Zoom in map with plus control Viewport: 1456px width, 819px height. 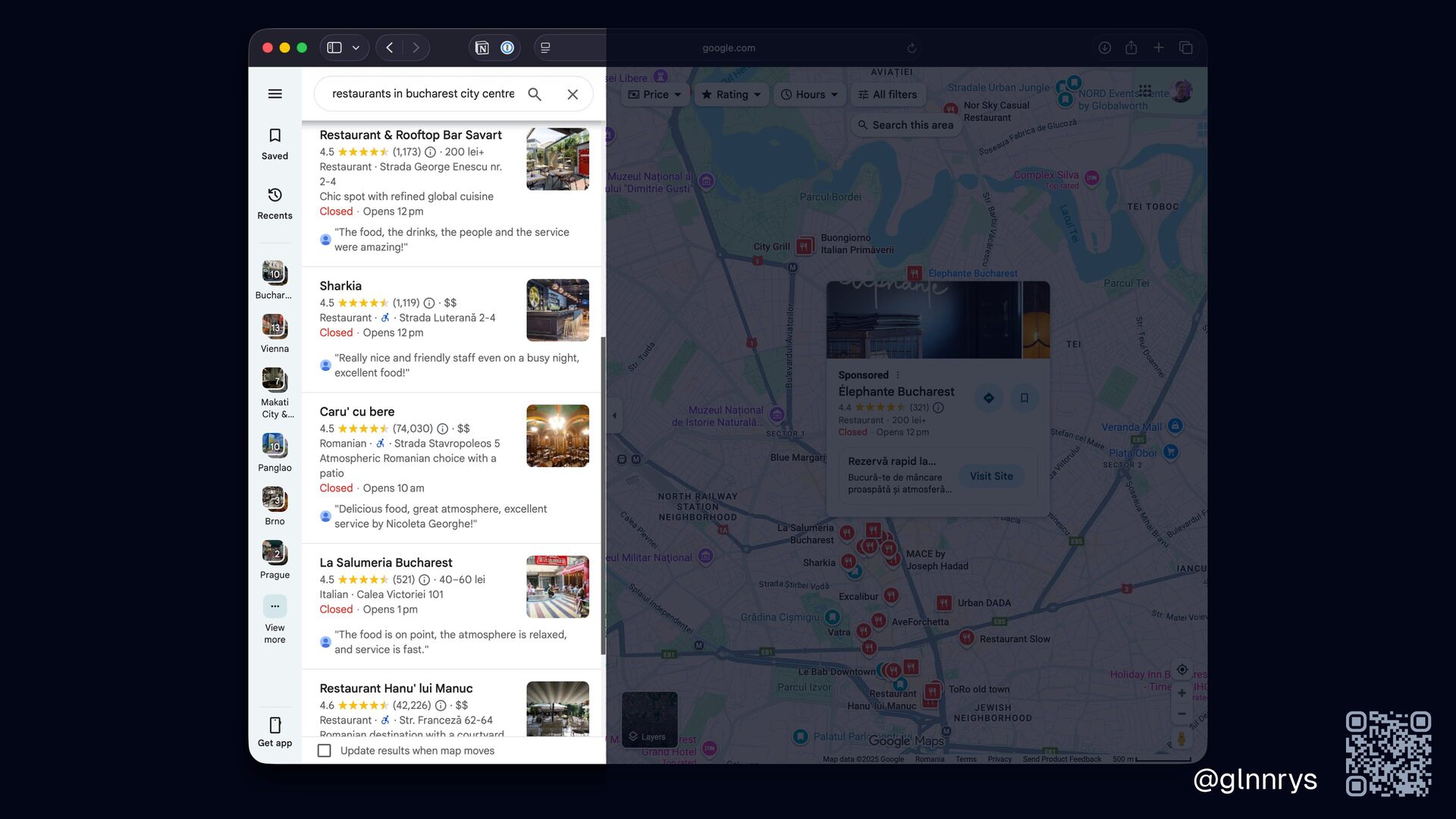[x=1181, y=693]
